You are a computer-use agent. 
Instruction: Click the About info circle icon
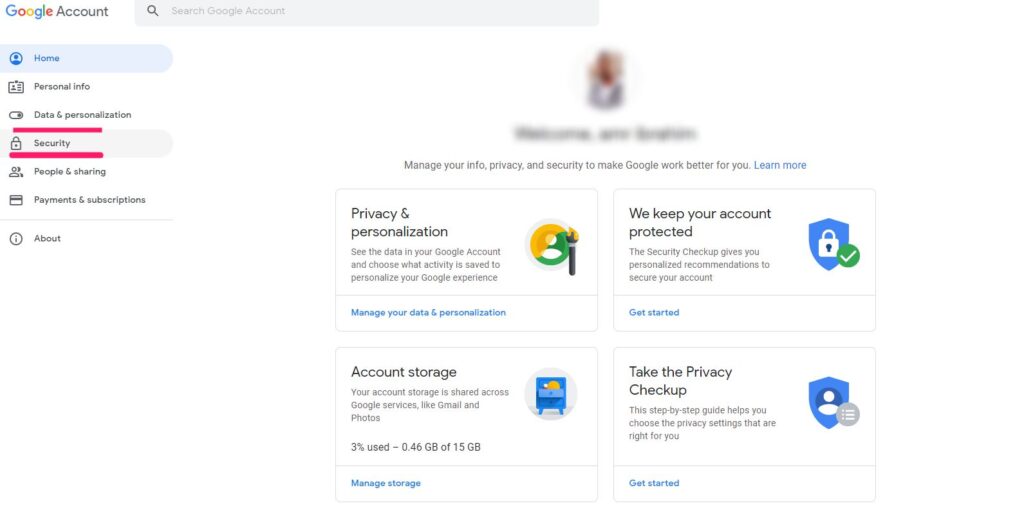pyautogui.click(x=15, y=238)
